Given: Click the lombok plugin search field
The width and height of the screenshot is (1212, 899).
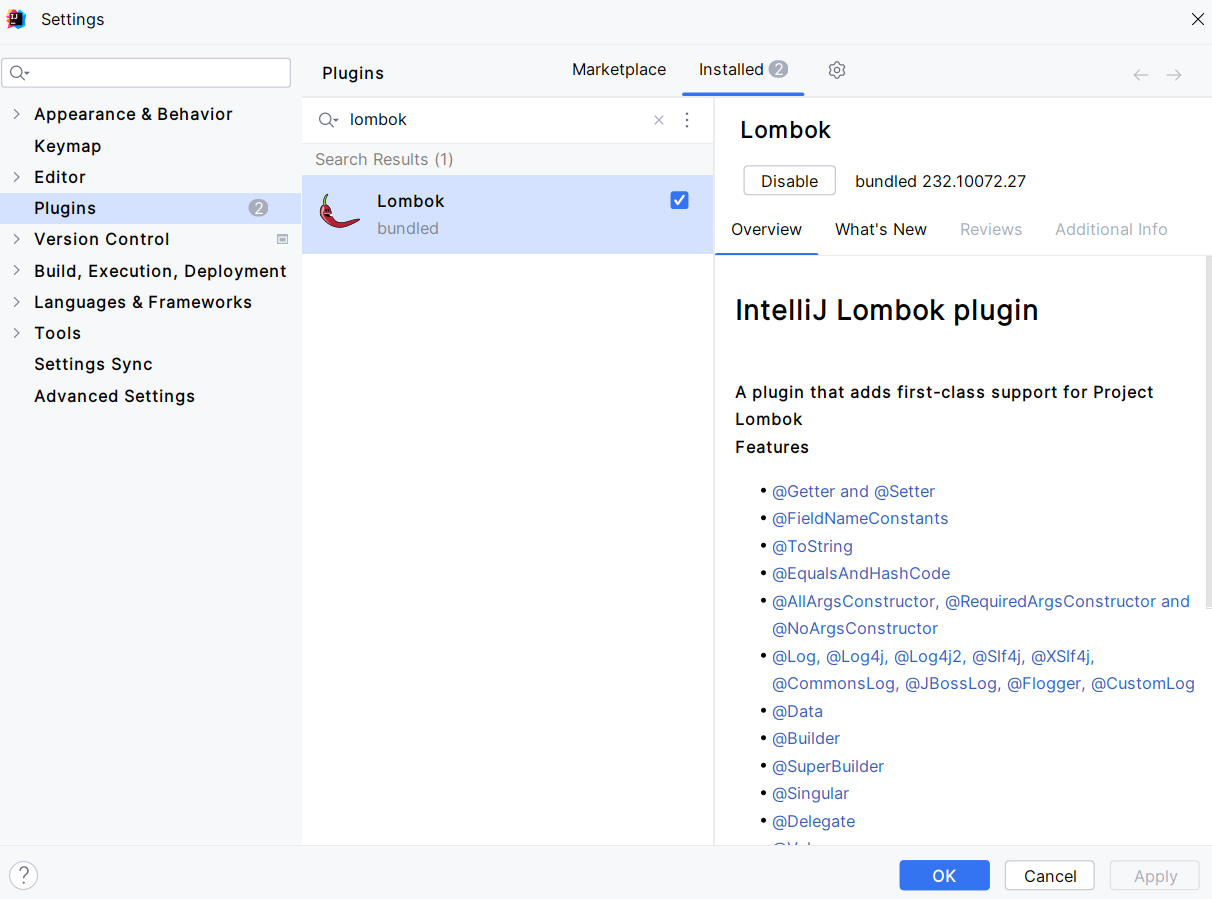Looking at the screenshot, I should [497, 120].
